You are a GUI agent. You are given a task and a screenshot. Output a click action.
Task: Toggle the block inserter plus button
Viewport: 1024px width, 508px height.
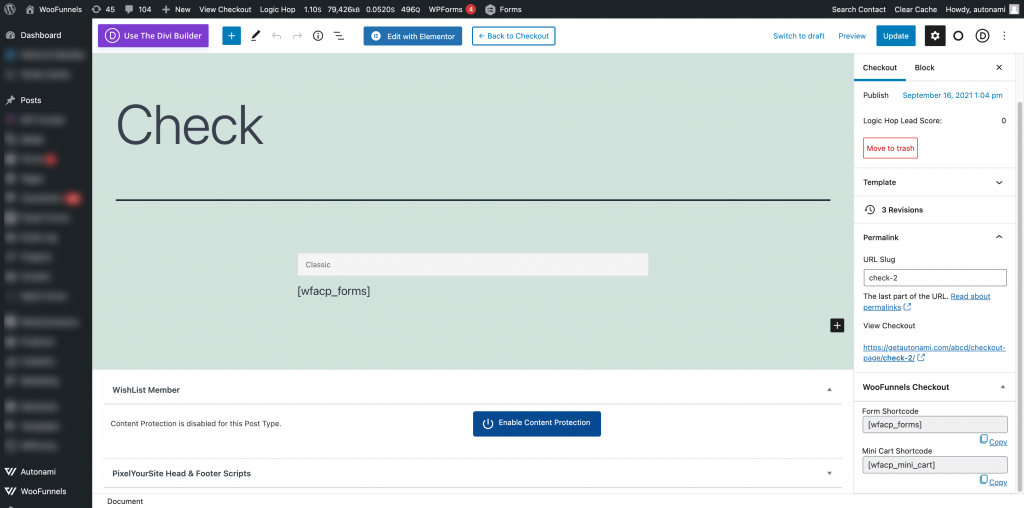click(x=231, y=36)
